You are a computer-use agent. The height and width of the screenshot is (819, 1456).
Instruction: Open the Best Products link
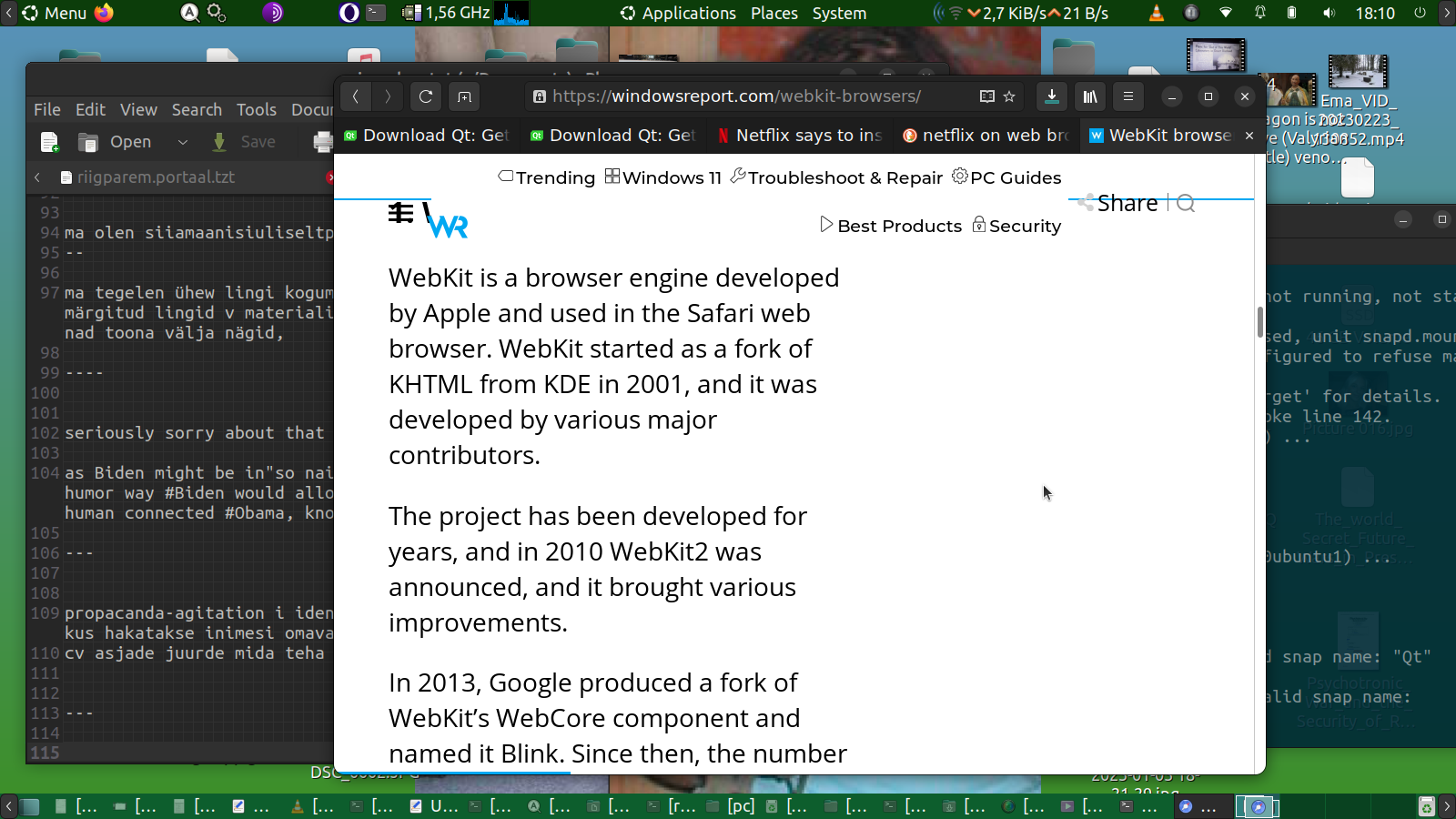(x=891, y=226)
